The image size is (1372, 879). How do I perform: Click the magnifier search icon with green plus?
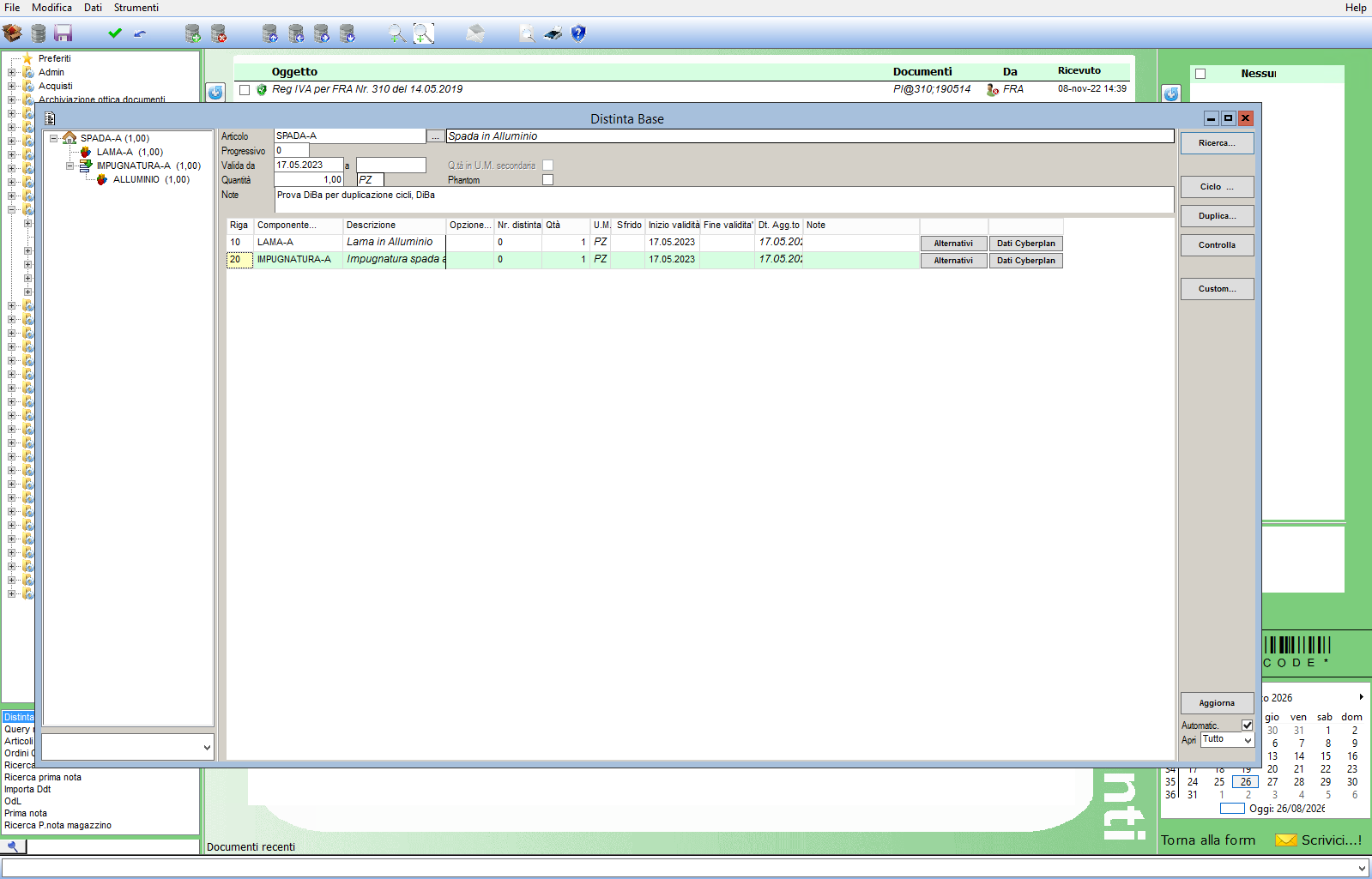click(x=396, y=33)
